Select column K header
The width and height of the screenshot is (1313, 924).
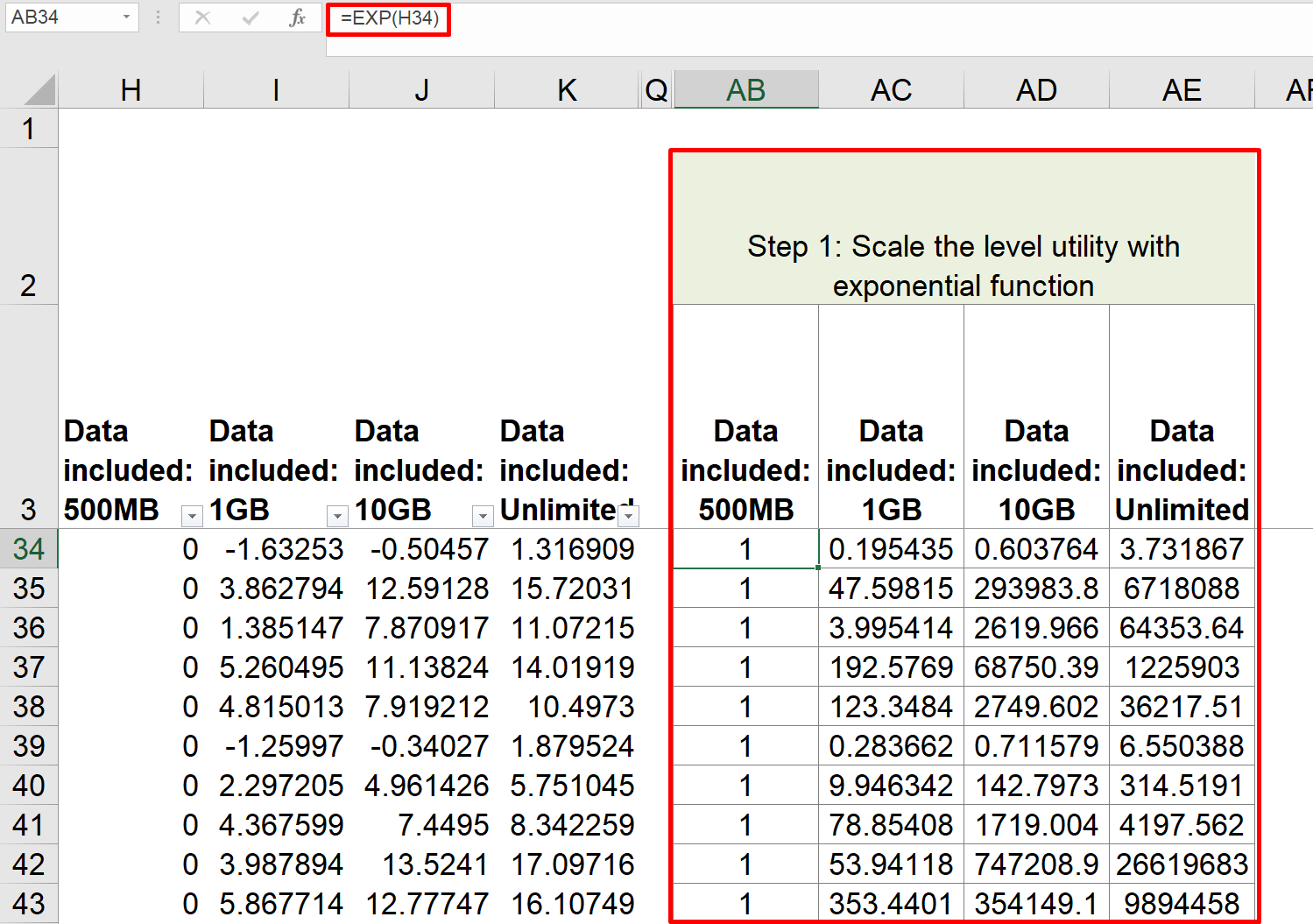[x=568, y=90]
